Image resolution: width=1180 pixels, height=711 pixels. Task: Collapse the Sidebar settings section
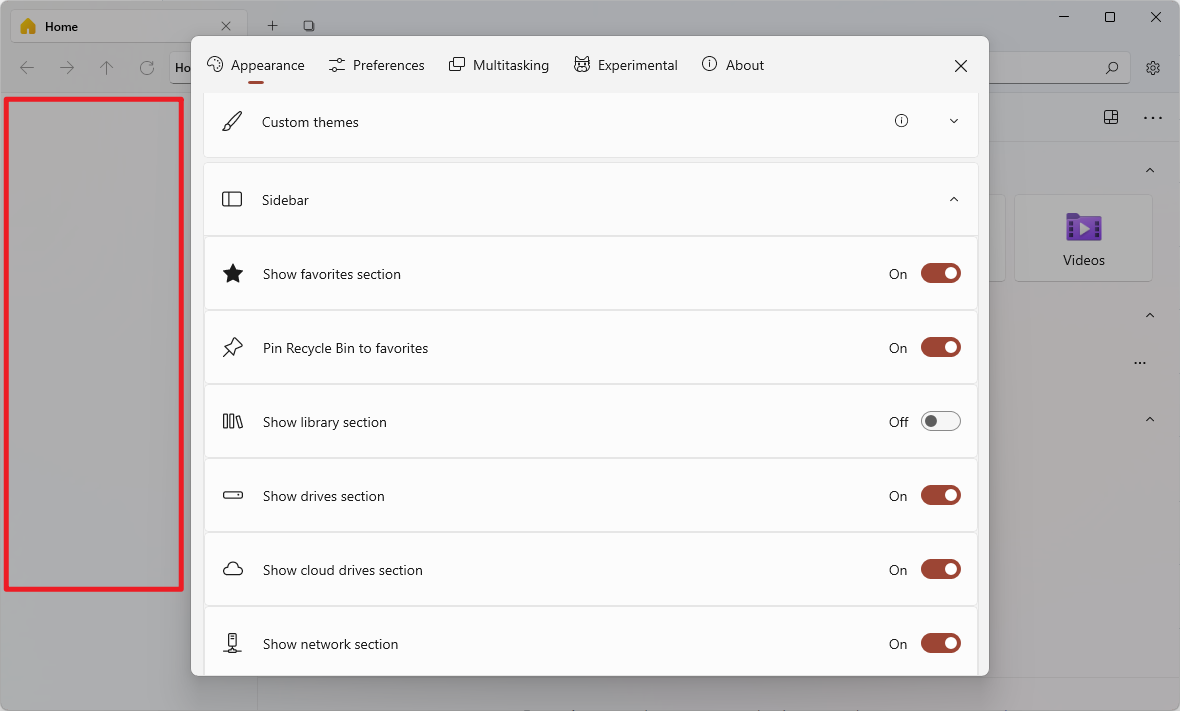click(953, 199)
